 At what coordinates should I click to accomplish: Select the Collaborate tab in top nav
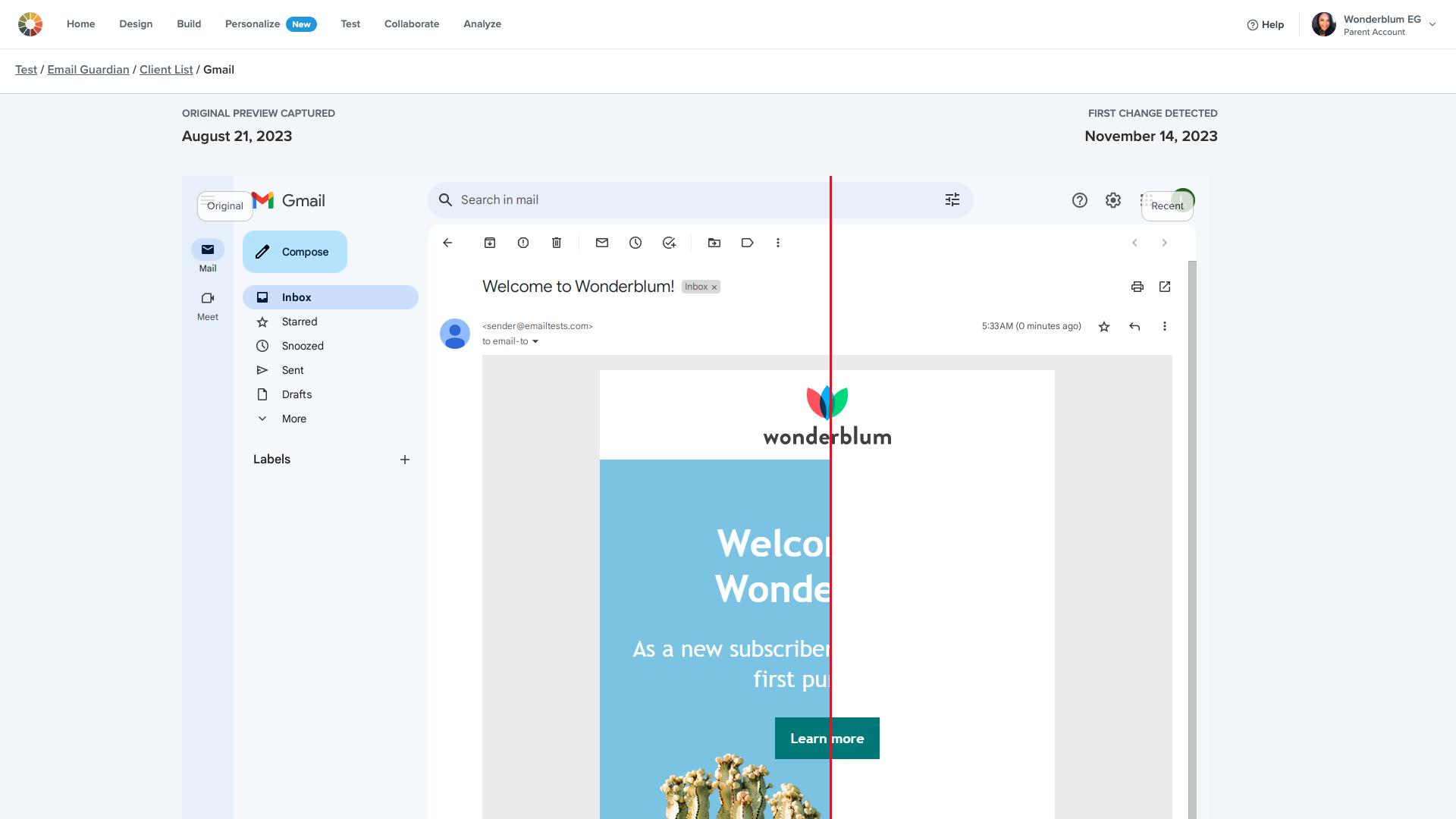pyautogui.click(x=412, y=24)
